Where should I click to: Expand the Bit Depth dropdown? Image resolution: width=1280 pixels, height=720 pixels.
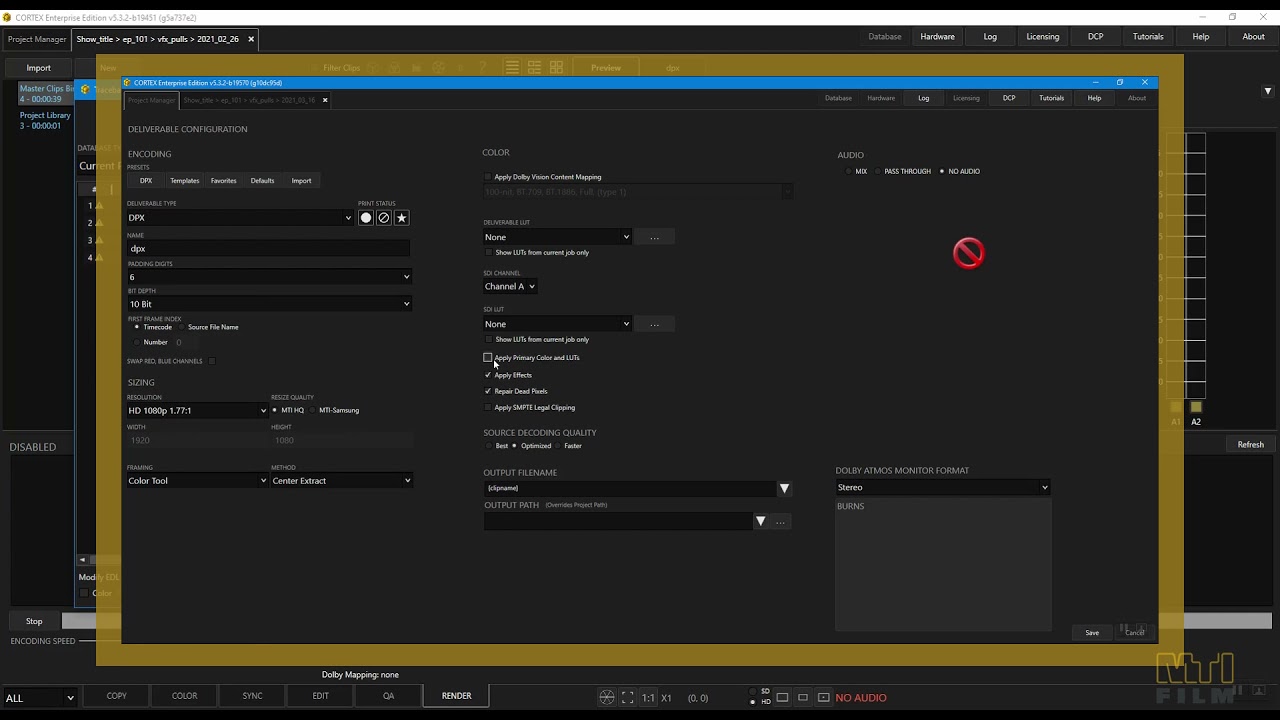[x=268, y=304]
